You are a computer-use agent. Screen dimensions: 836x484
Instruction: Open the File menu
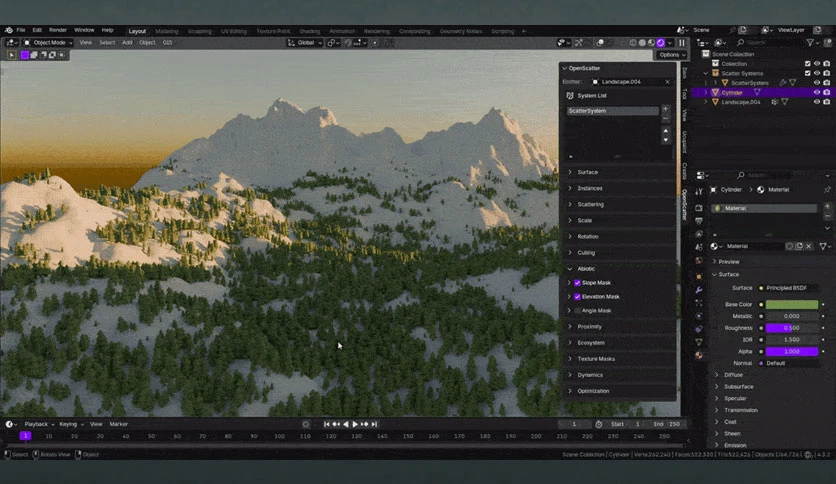click(21, 30)
